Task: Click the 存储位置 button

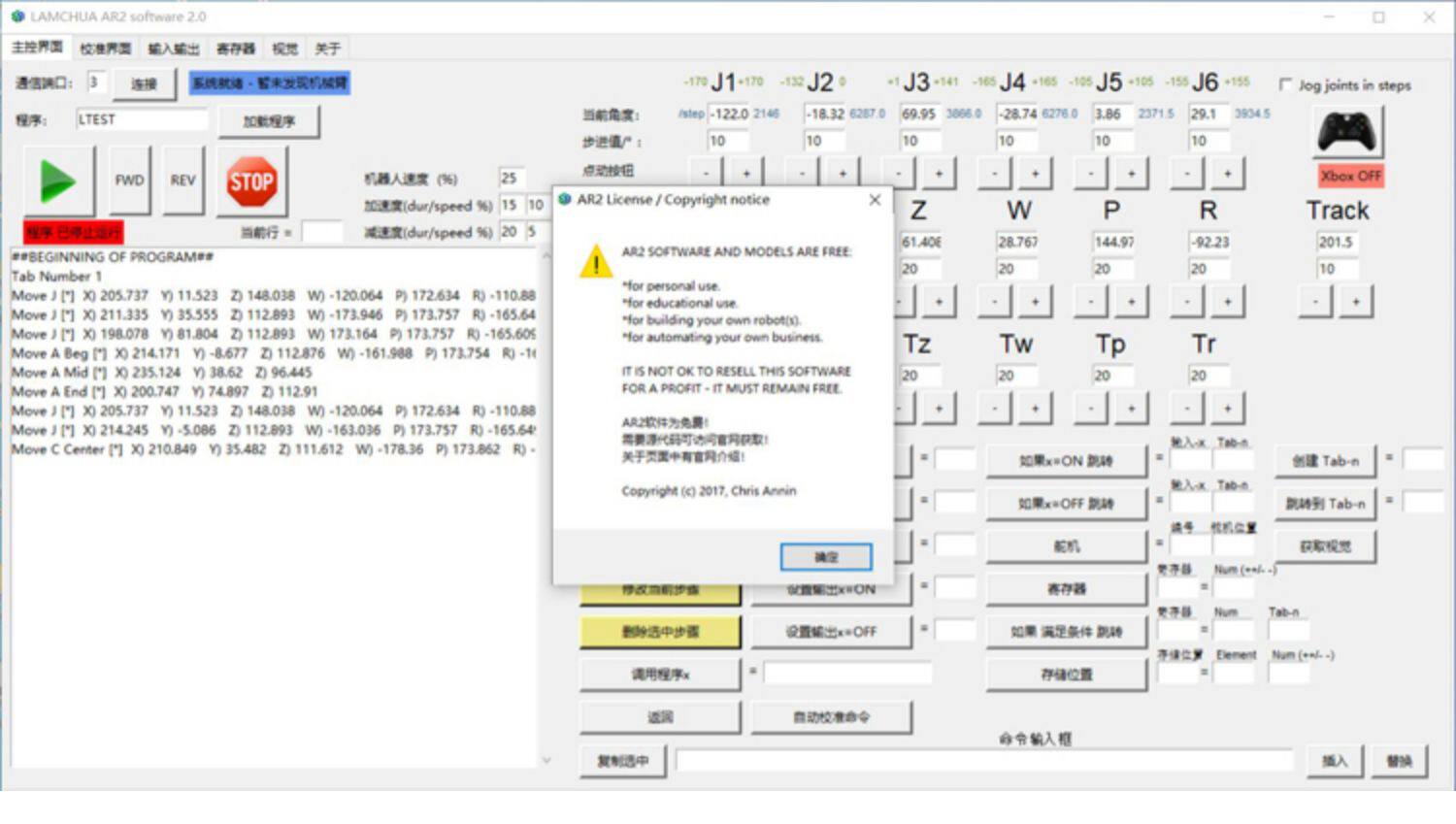Action: pos(1066,675)
